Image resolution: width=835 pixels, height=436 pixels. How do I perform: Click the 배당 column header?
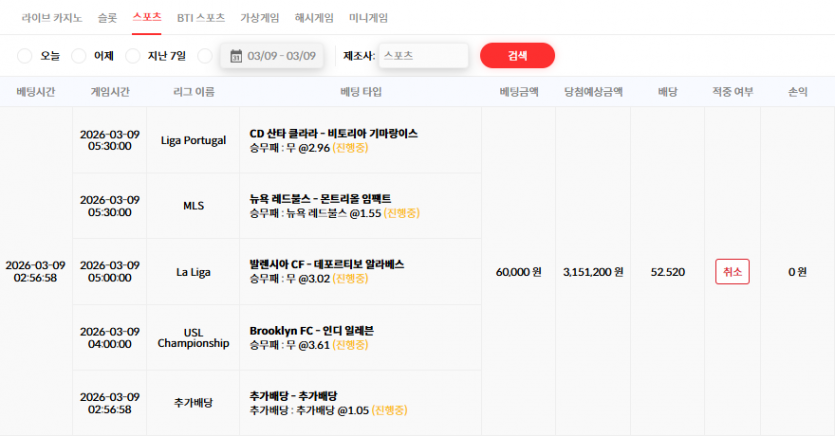tap(667, 92)
